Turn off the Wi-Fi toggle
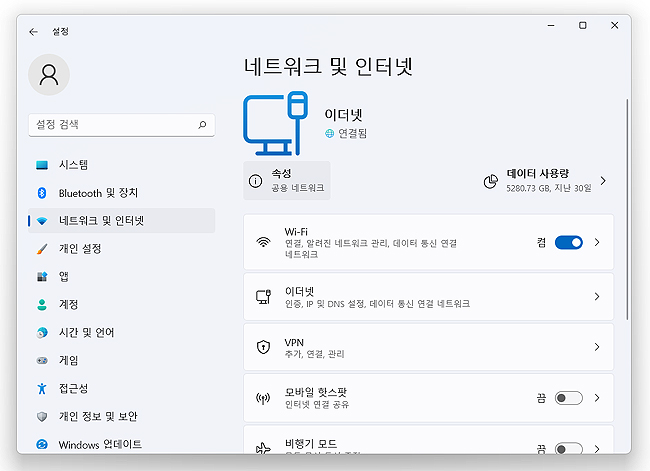Viewport: 650px width, 471px height. coord(569,243)
